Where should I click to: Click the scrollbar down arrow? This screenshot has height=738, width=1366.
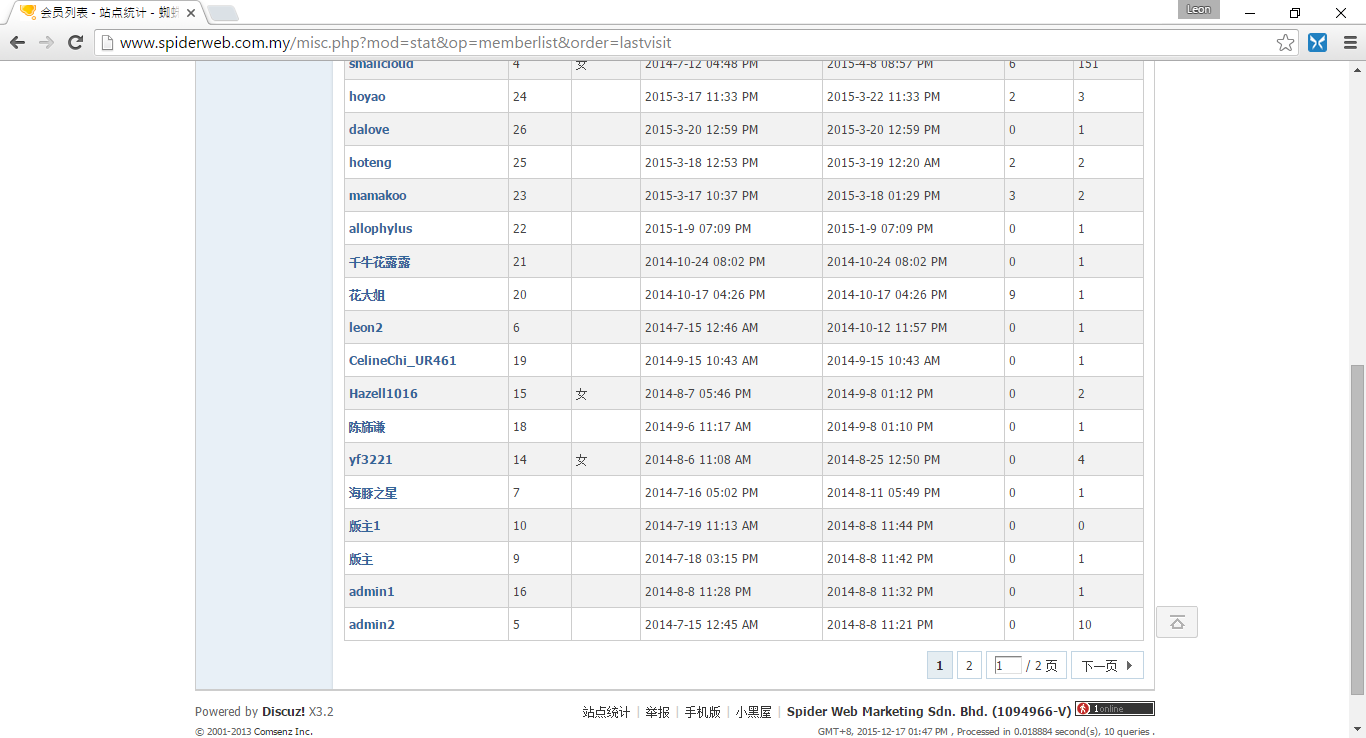(1357, 730)
